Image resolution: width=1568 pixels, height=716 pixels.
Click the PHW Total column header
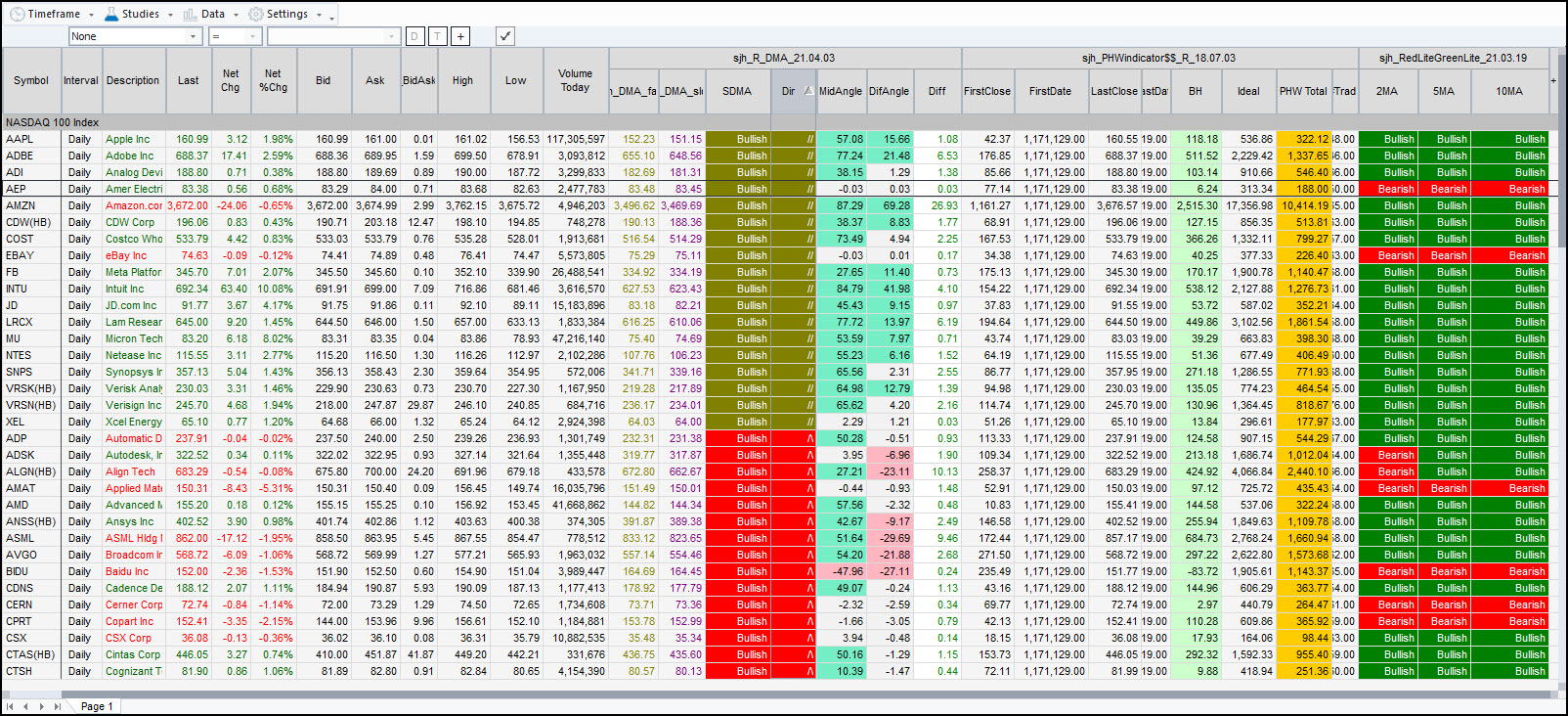point(1303,91)
